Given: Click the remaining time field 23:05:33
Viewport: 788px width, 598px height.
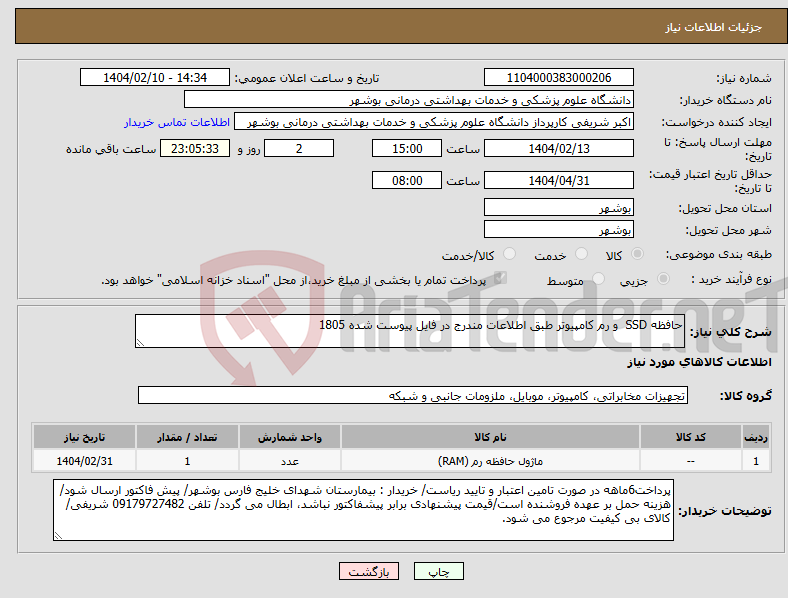Looking at the screenshot, I should [195, 148].
